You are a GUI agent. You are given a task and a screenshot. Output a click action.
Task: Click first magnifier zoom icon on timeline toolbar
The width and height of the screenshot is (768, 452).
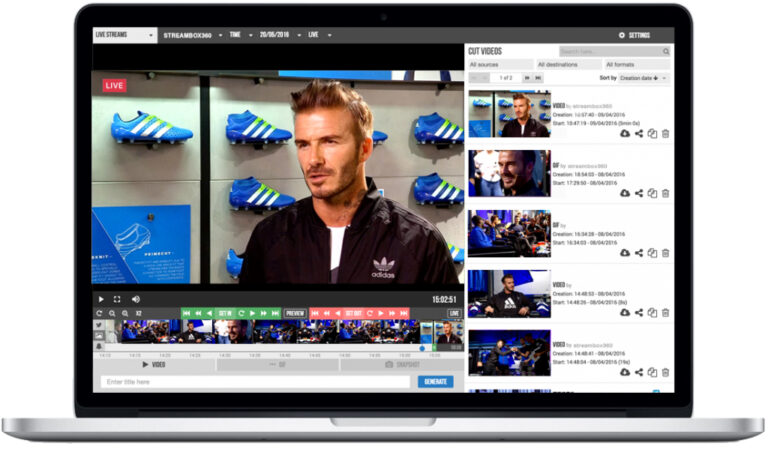(112, 313)
